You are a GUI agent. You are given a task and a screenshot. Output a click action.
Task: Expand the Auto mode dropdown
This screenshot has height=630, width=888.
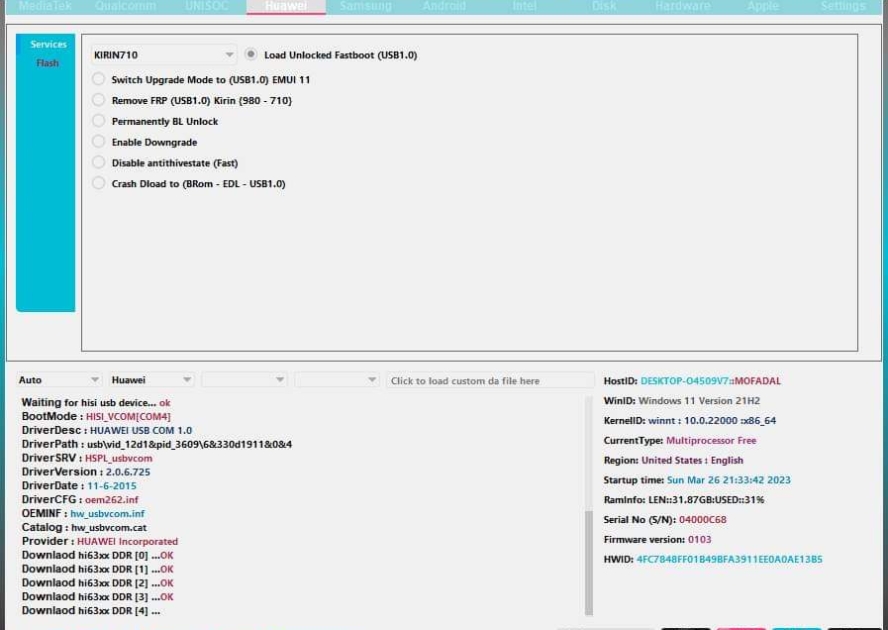[x=59, y=380]
